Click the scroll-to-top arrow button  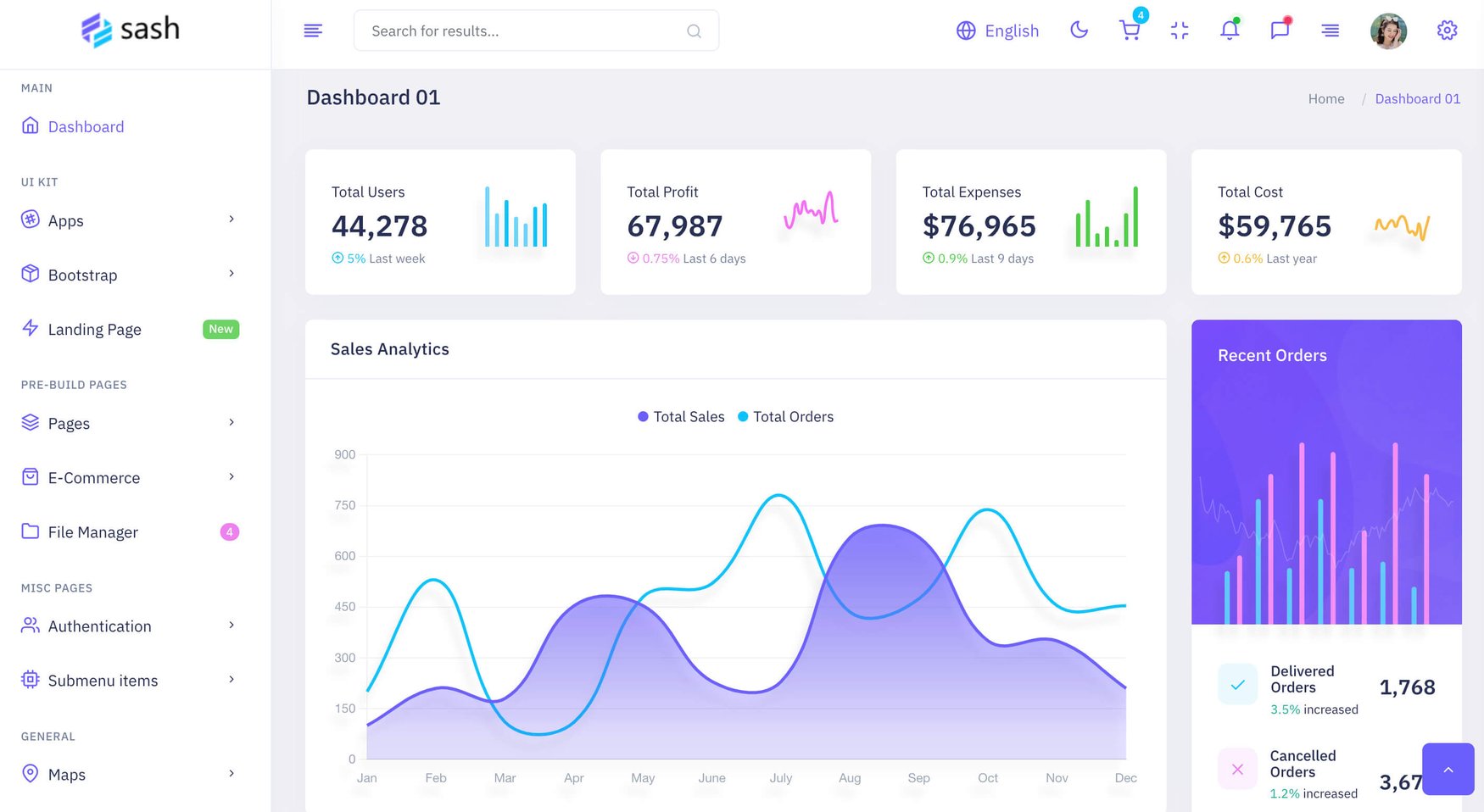pyautogui.click(x=1448, y=769)
